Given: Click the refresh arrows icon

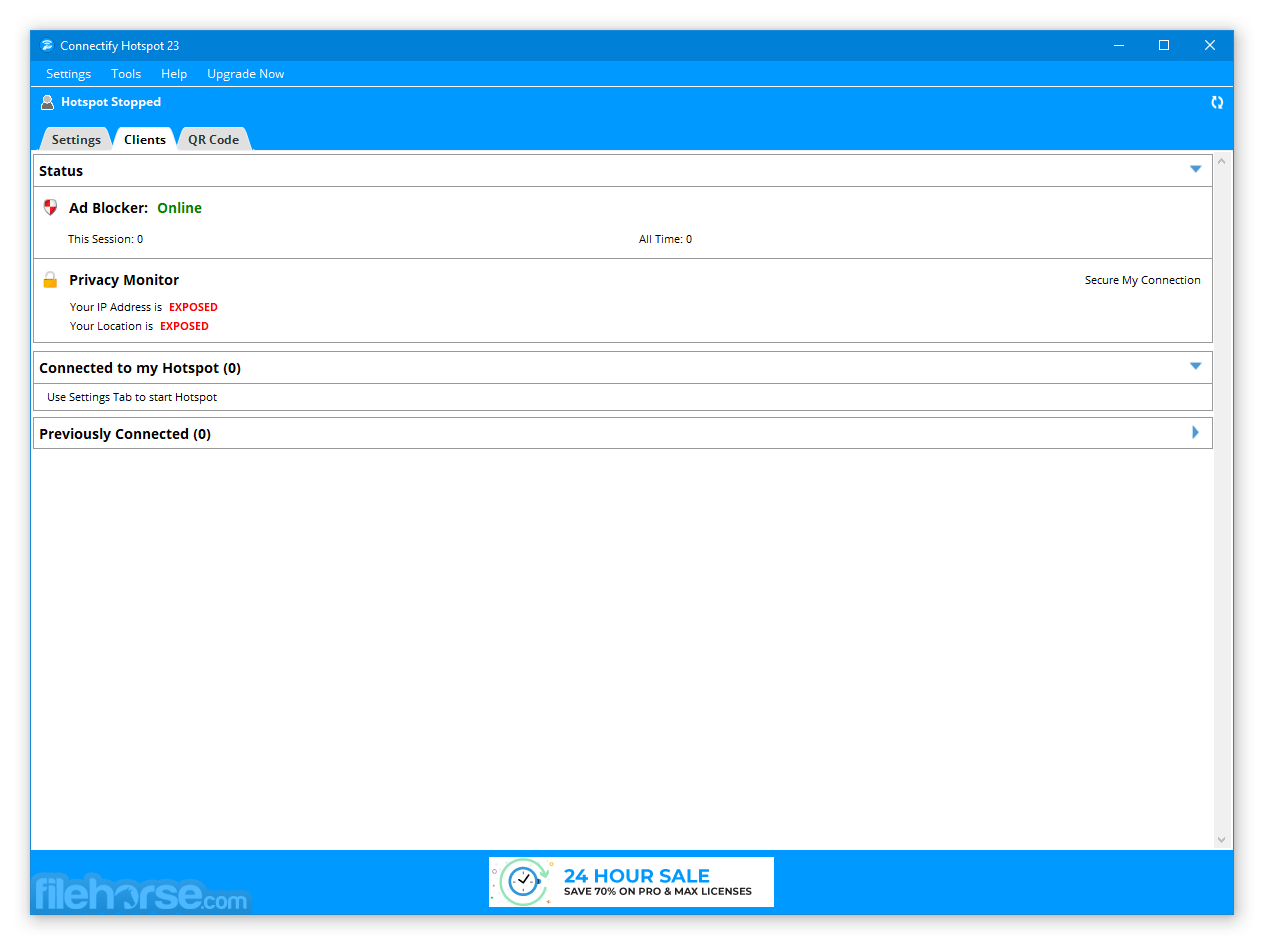Looking at the screenshot, I should pos(1217,102).
